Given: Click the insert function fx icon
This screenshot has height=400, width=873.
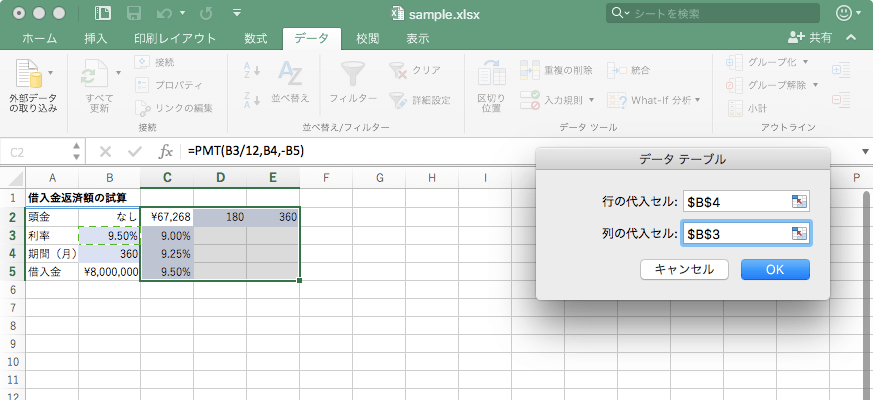Looking at the screenshot, I should tap(166, 152).
